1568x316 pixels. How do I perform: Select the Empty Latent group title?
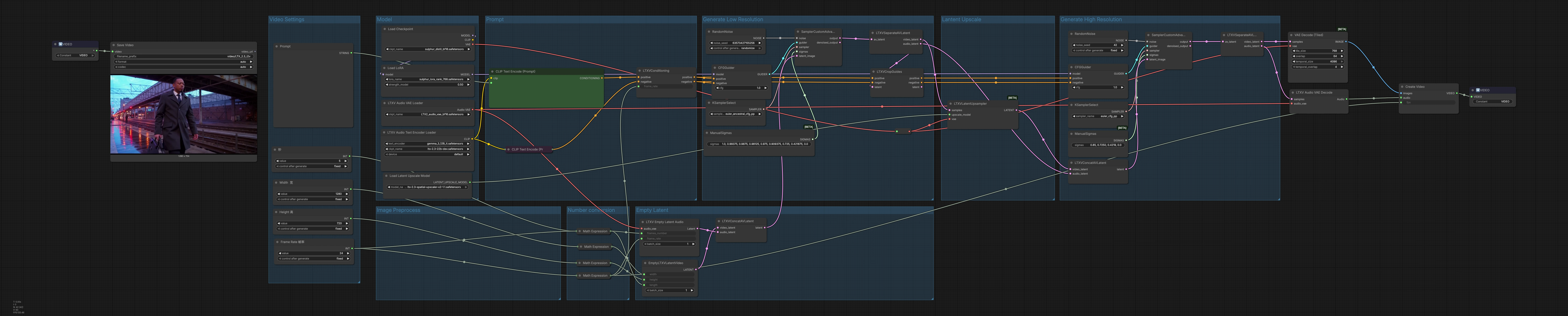click(x=652, y=210)
